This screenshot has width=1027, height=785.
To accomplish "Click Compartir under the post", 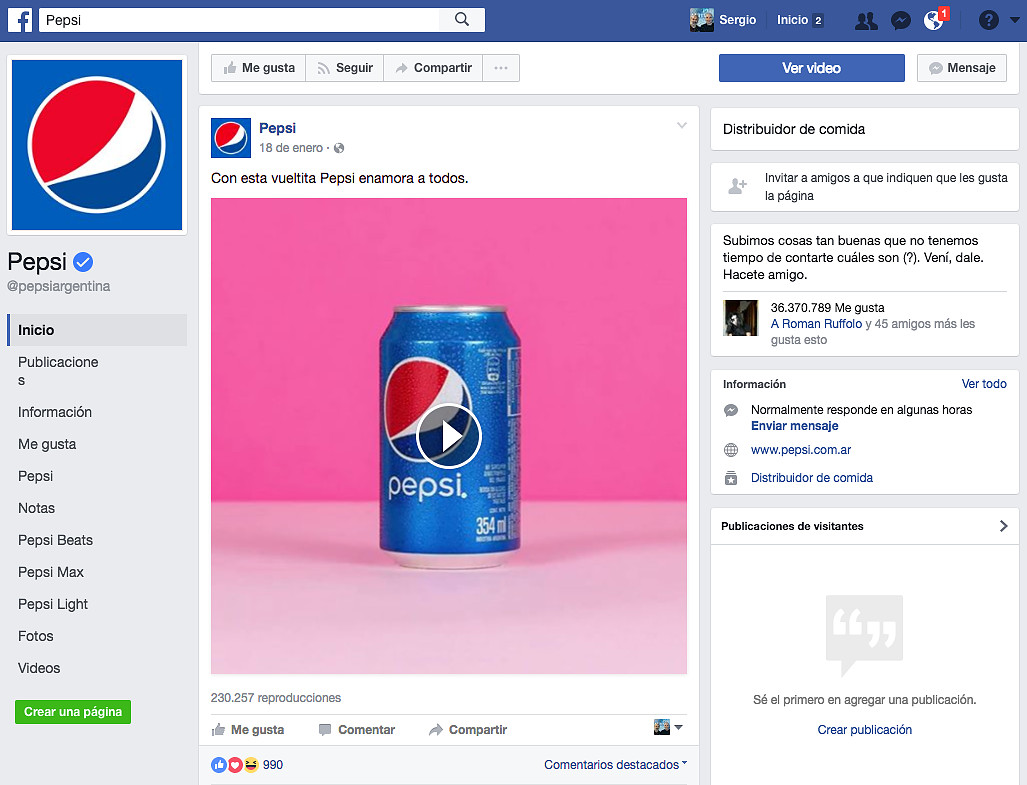I will (x=468, y=729).
